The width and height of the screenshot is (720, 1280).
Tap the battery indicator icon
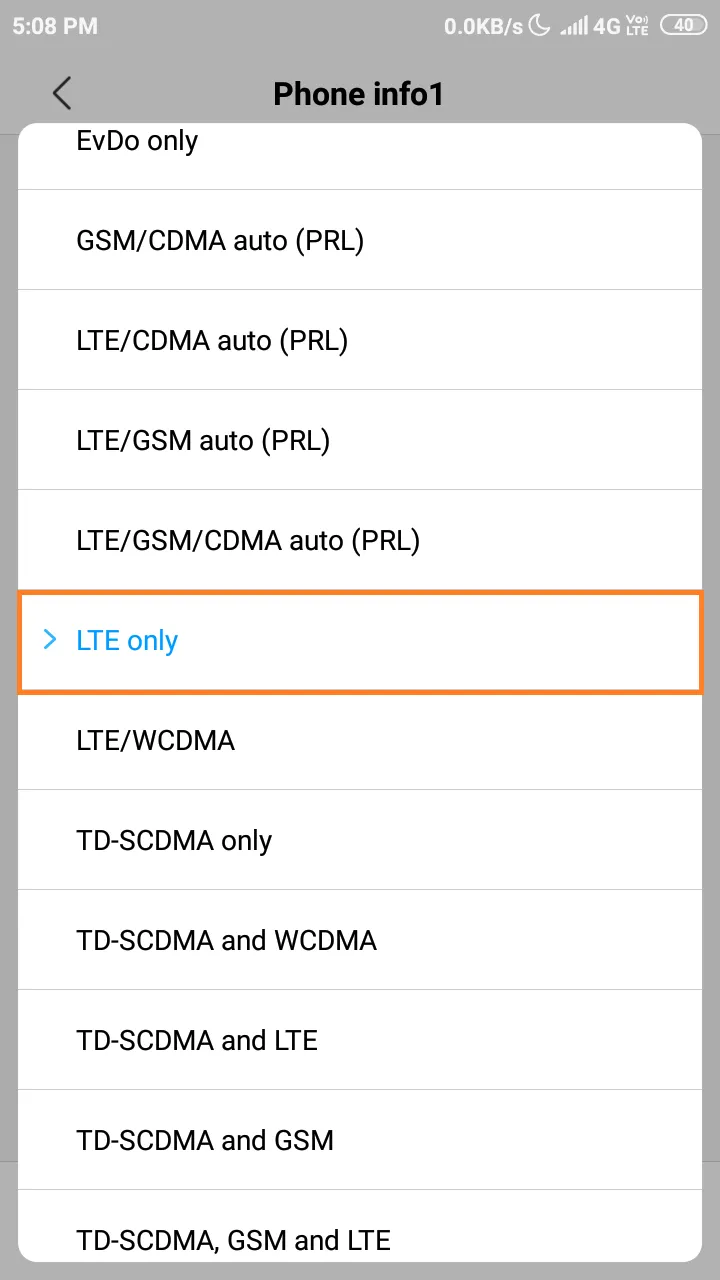click(x=684, y=26)
